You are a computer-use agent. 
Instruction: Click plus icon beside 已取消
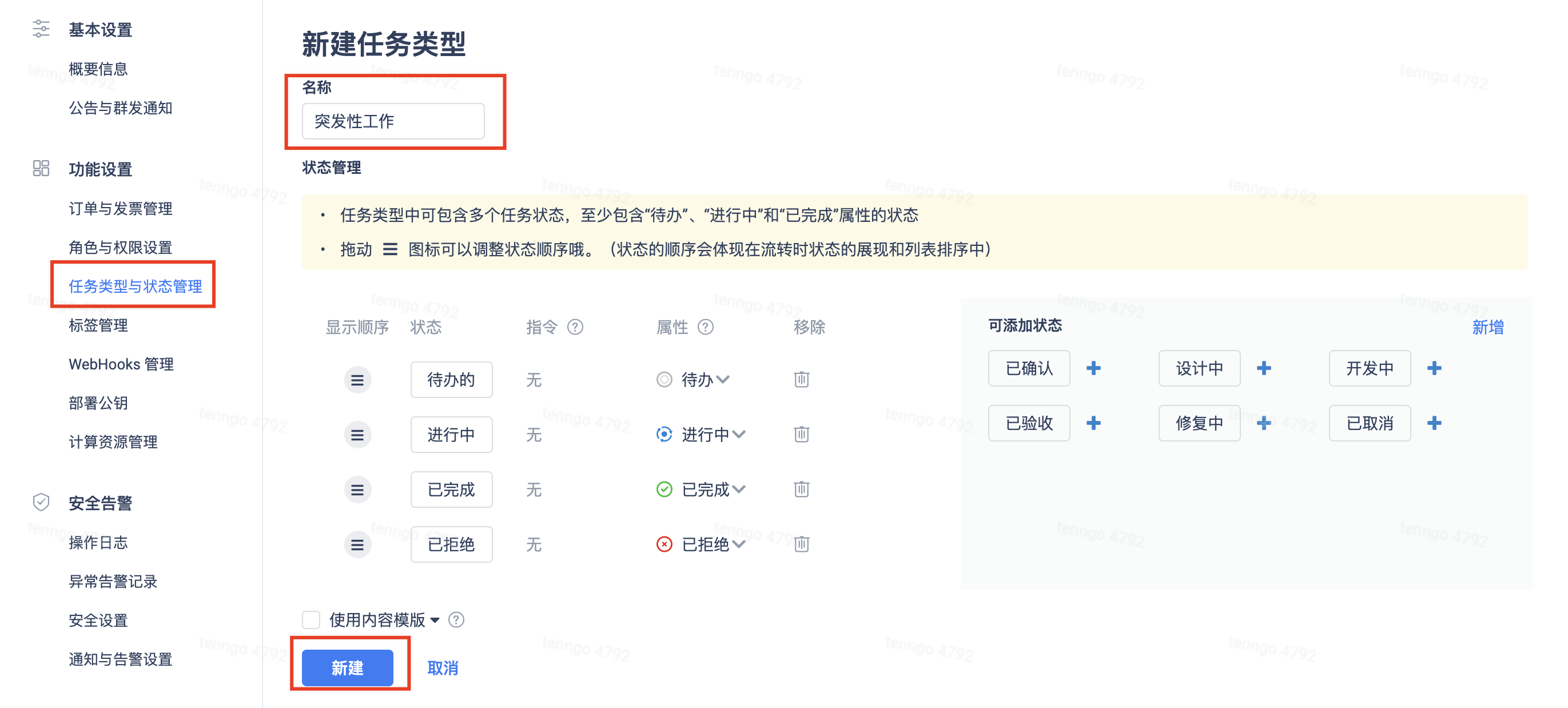point(1434,423)
